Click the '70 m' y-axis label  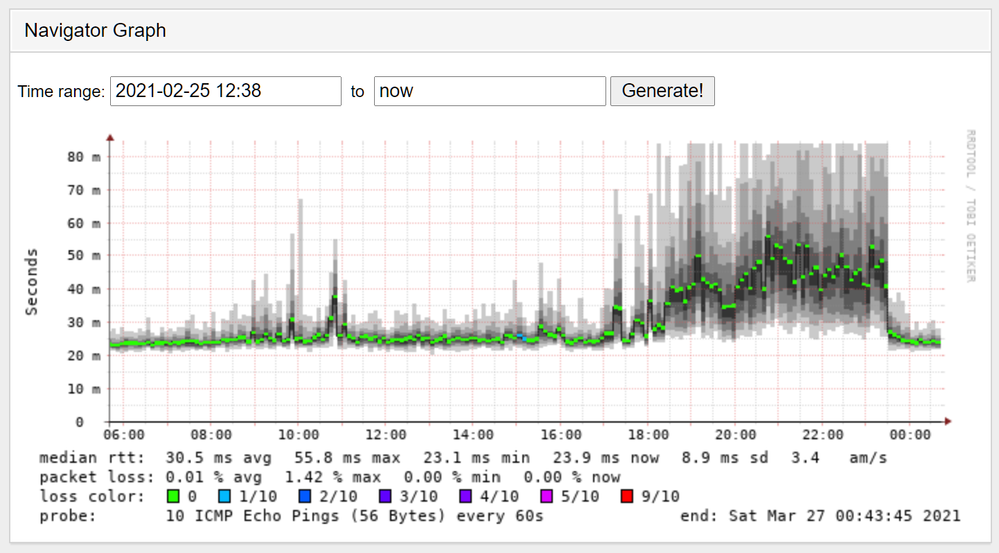coord(84,190)
